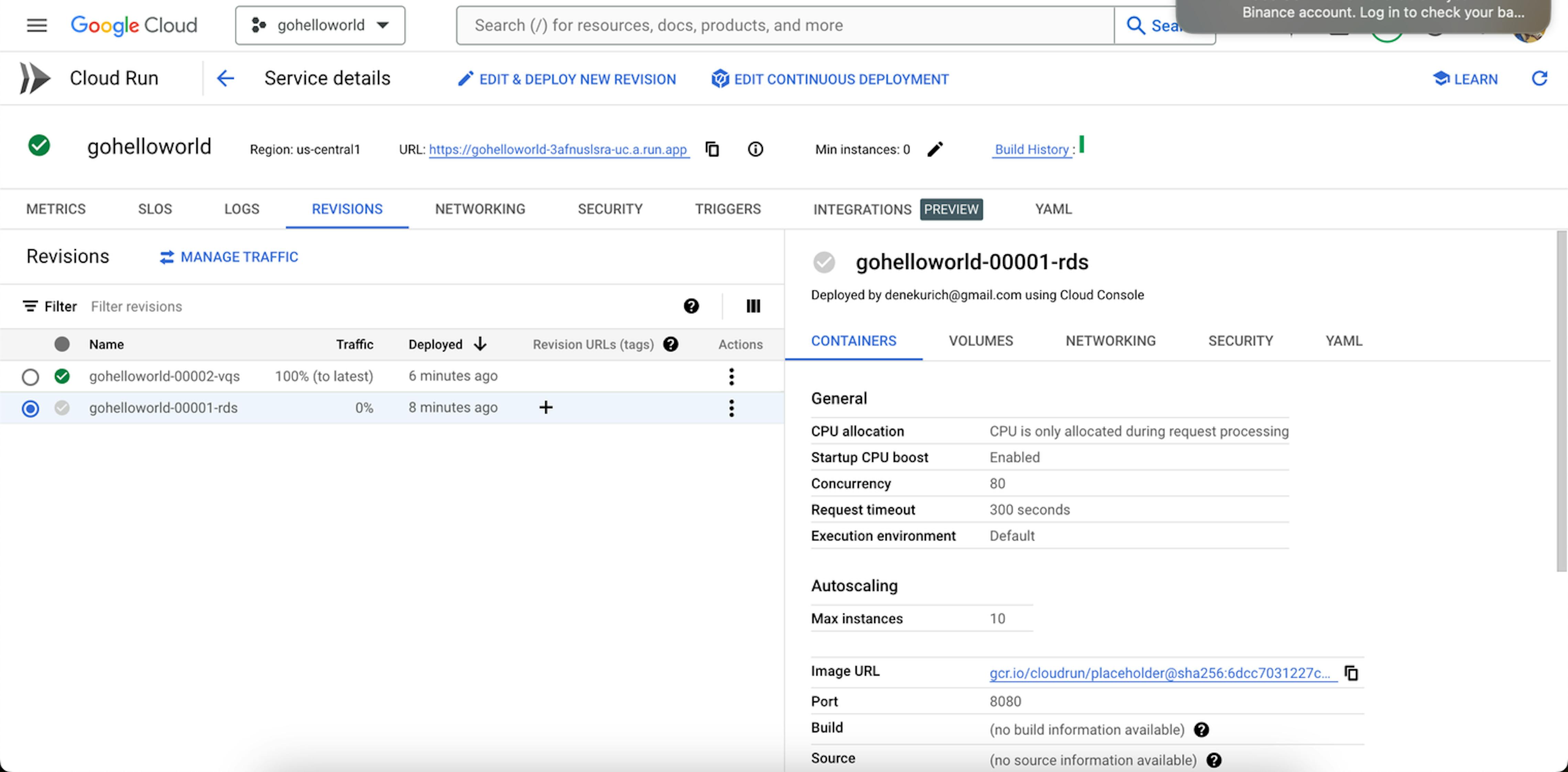Open Build information help icon

[x=1201, y=729]
